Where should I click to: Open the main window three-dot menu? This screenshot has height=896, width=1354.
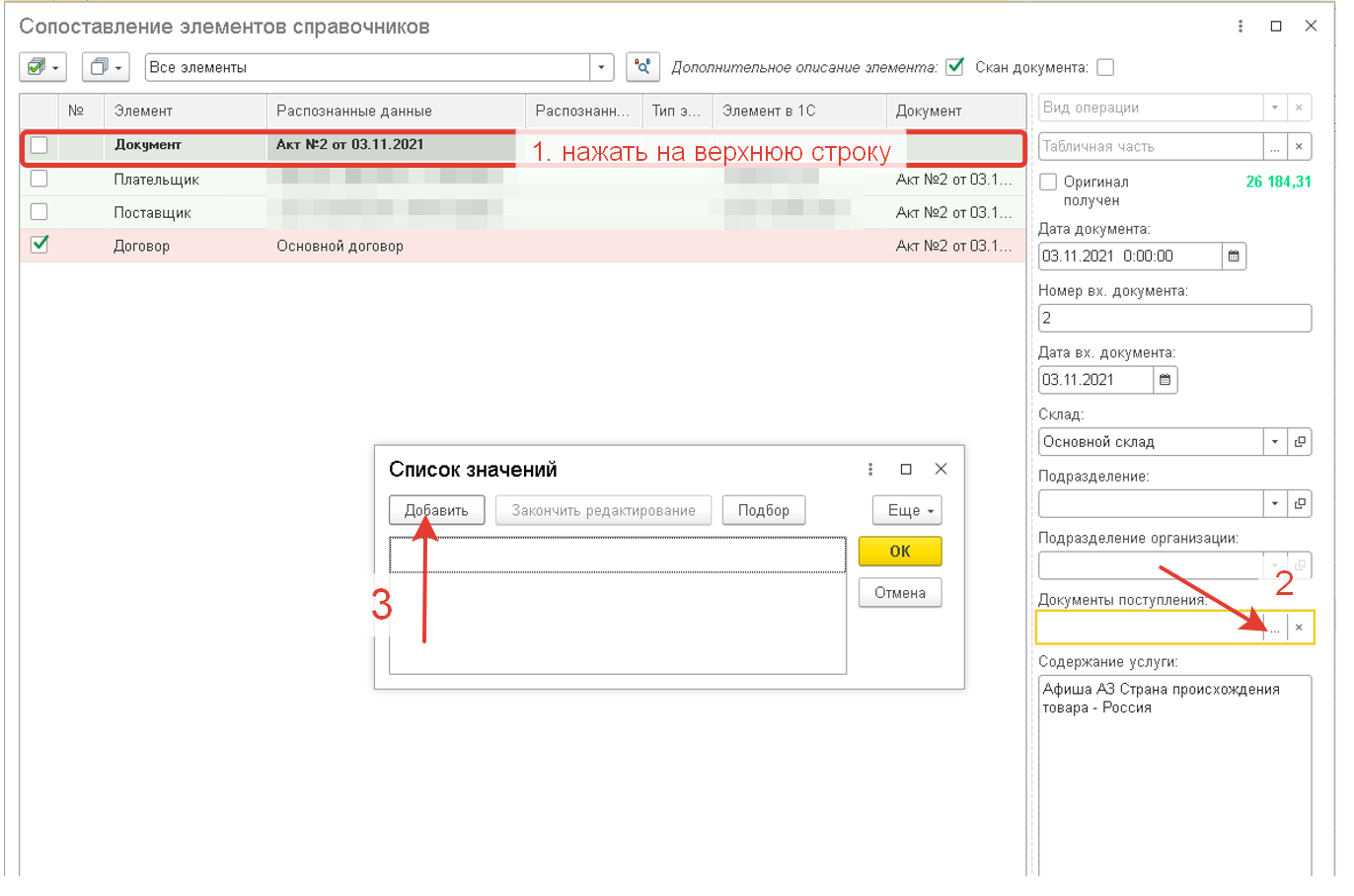click(1241, 27)
